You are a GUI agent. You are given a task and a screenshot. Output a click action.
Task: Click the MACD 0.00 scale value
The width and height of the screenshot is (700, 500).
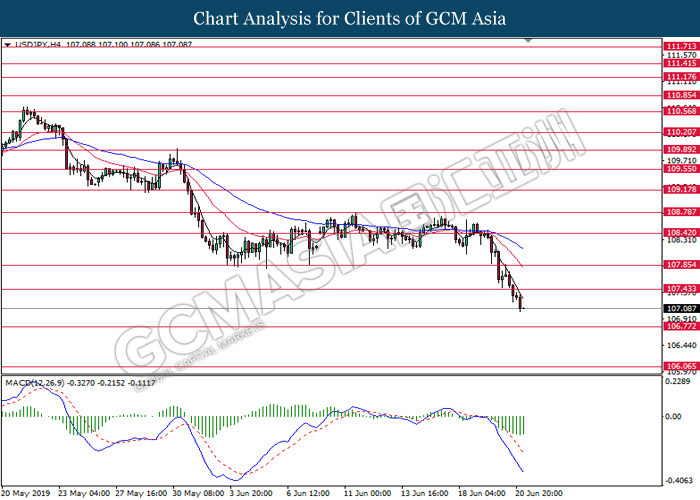pyautogui.click(x=676, y=414)
